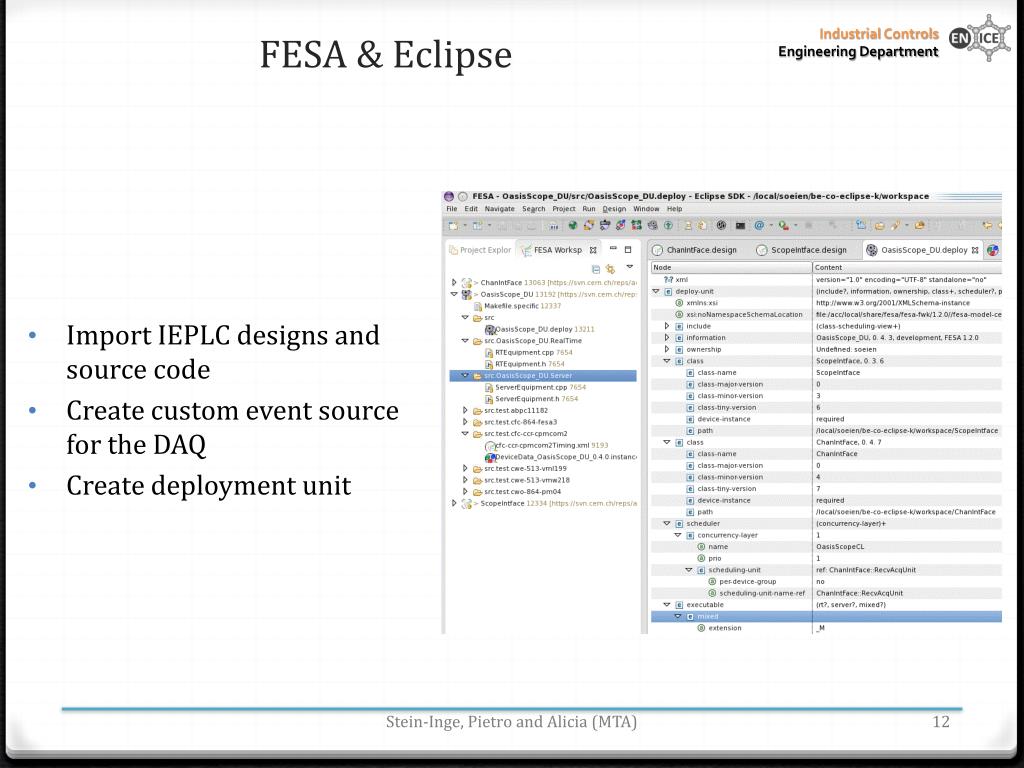Click the attribute icon beside prio
Screen dimensions: 1024x768
701,558
